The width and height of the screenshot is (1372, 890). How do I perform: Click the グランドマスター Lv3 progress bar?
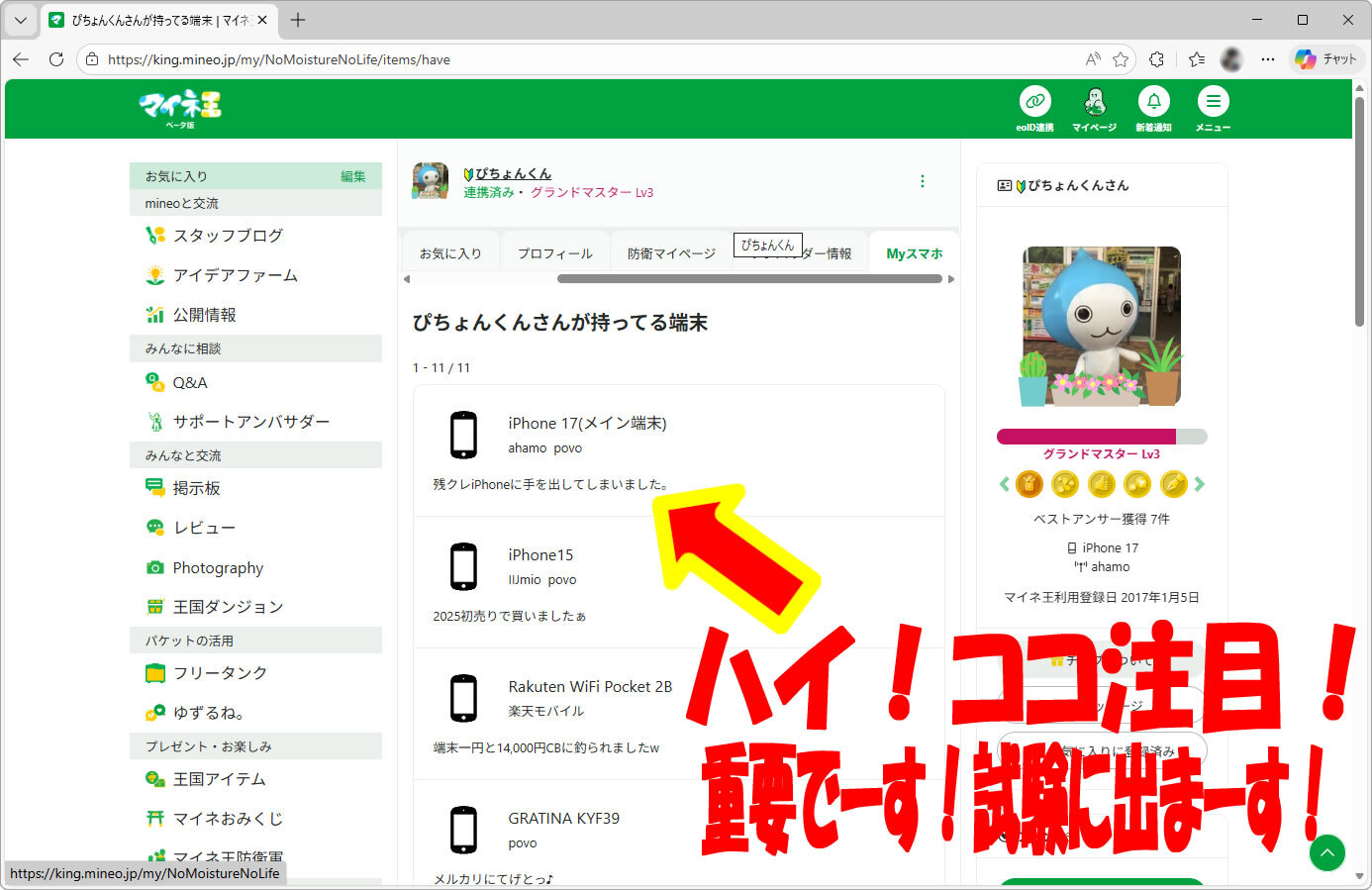(x=1102, y=437)
